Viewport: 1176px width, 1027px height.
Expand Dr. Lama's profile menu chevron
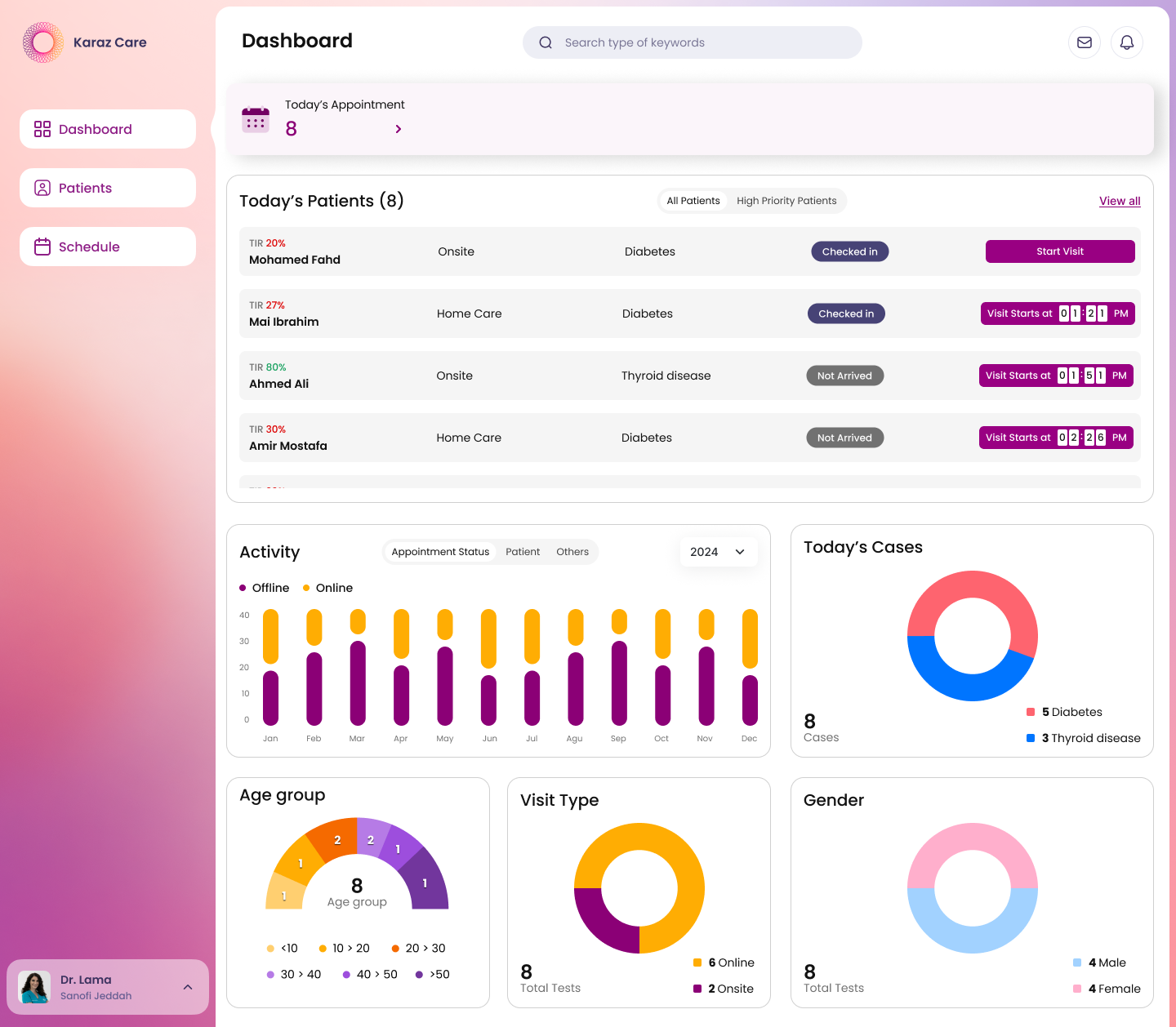click(x=188, y=987)
